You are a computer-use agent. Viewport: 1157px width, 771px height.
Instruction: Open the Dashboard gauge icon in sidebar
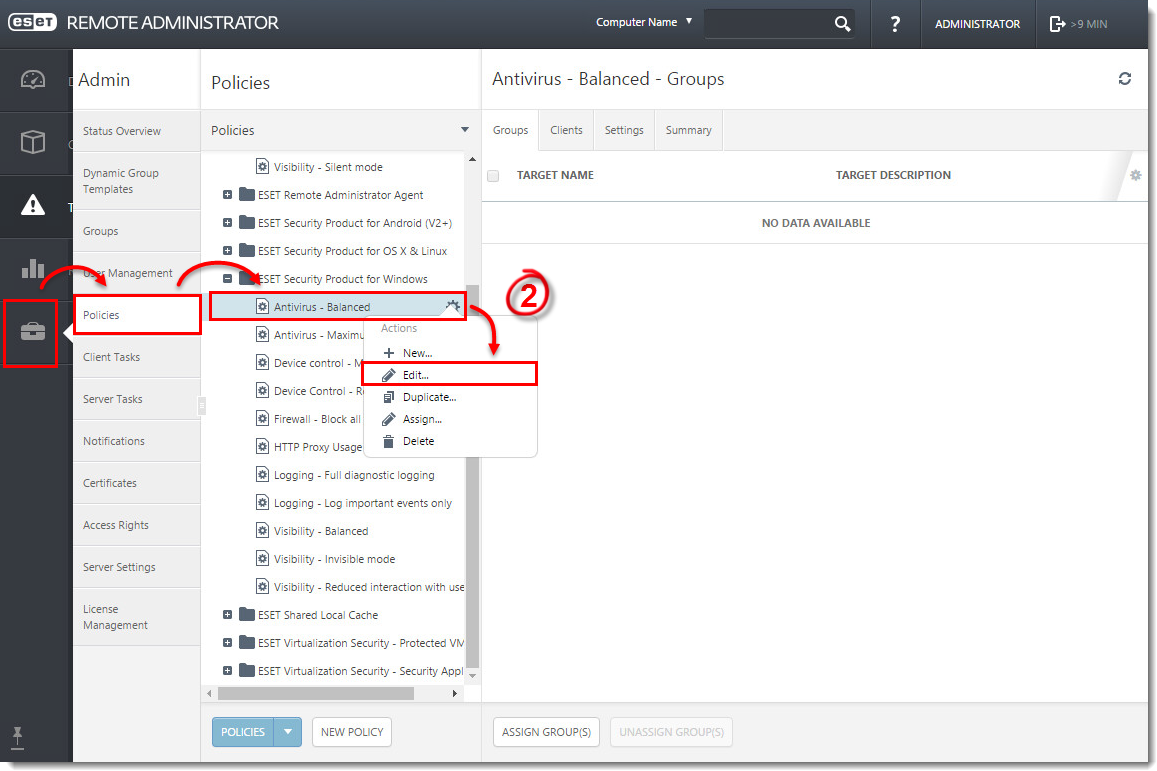coord(32,80)
